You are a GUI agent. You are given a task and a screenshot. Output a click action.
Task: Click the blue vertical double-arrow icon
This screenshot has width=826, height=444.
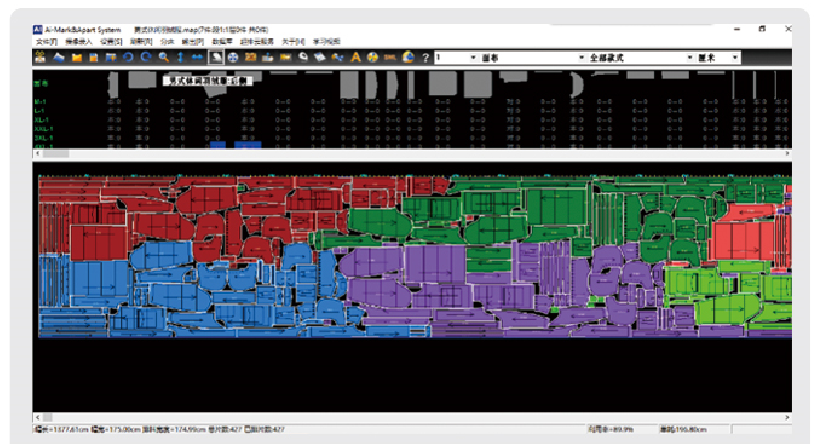(181, 58)
